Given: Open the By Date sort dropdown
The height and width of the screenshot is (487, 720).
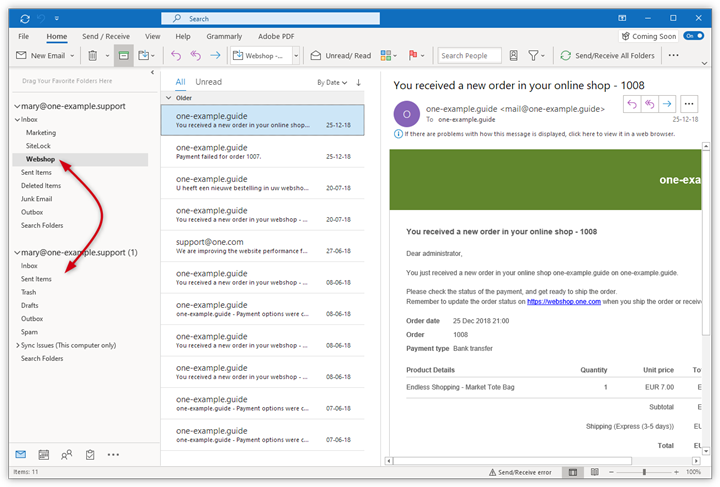Looking at the screenshot, I should [x=332, y=82].
